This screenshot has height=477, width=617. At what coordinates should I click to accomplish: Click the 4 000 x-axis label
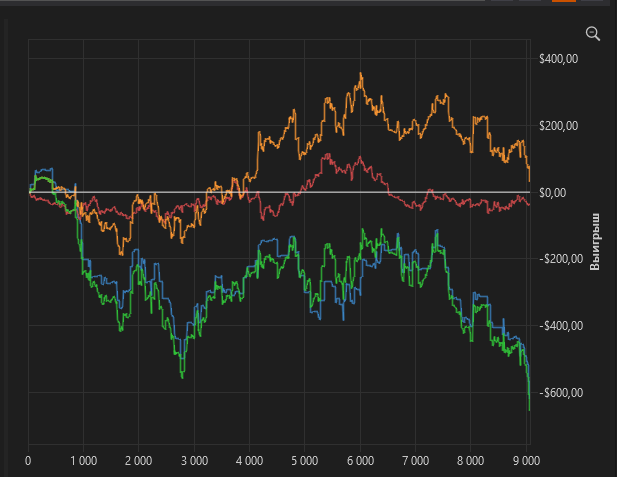249,460
